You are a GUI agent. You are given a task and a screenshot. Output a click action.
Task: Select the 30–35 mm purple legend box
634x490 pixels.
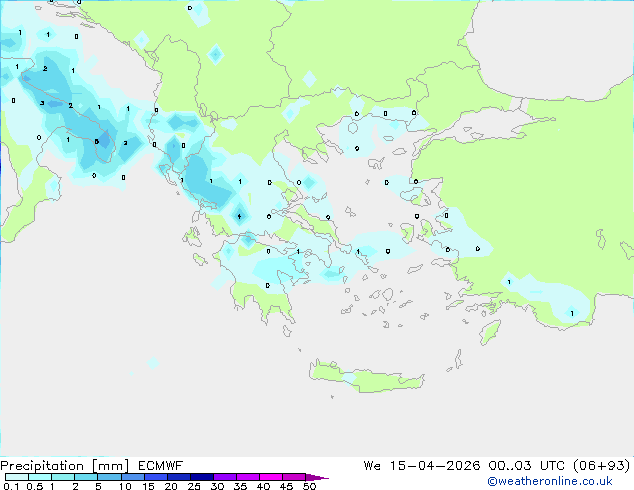click(225, 477)
